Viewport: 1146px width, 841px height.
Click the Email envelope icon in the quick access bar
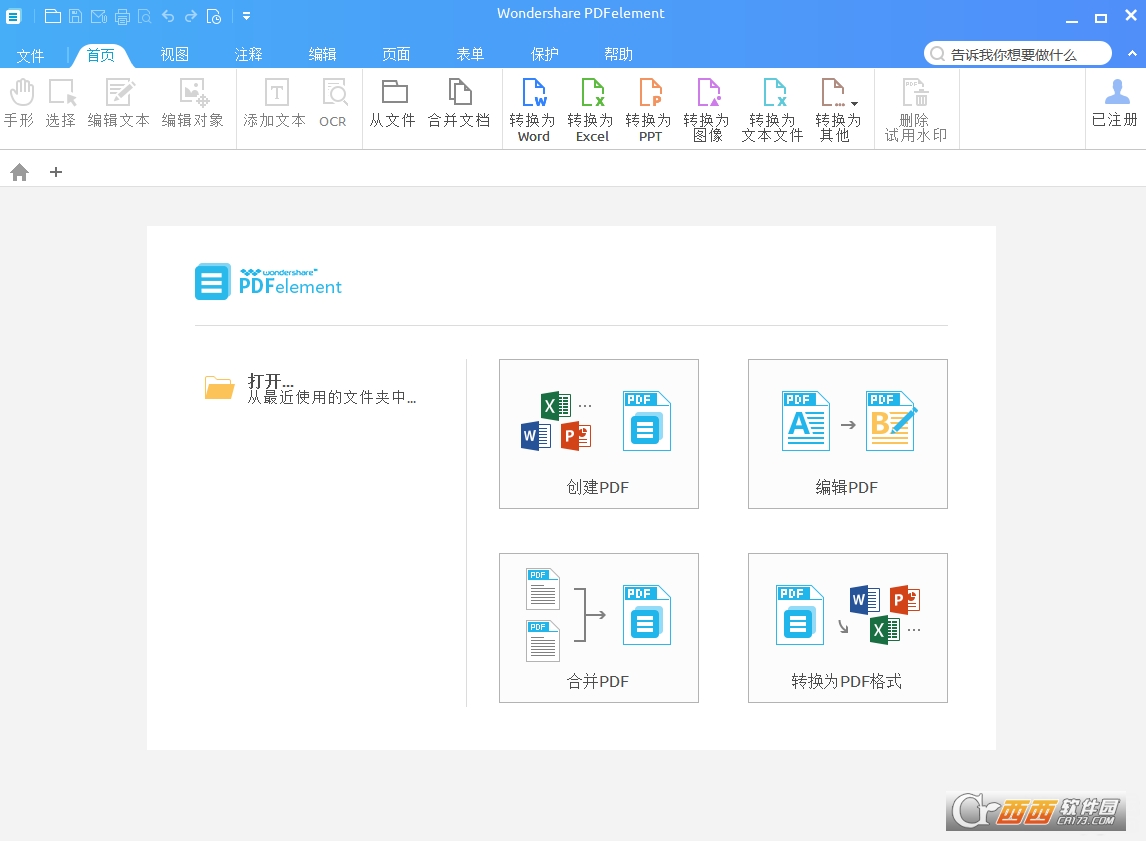[99, 16]
